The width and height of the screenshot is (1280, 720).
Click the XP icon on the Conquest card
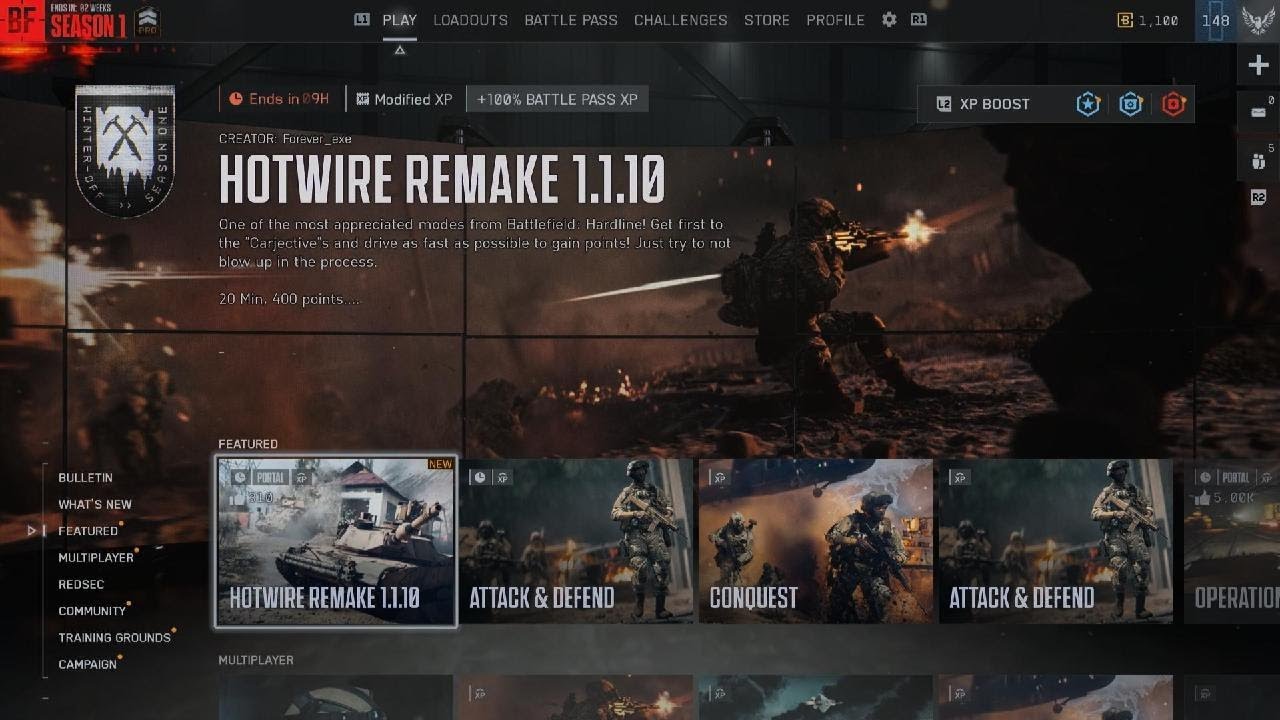click(719, 478)
